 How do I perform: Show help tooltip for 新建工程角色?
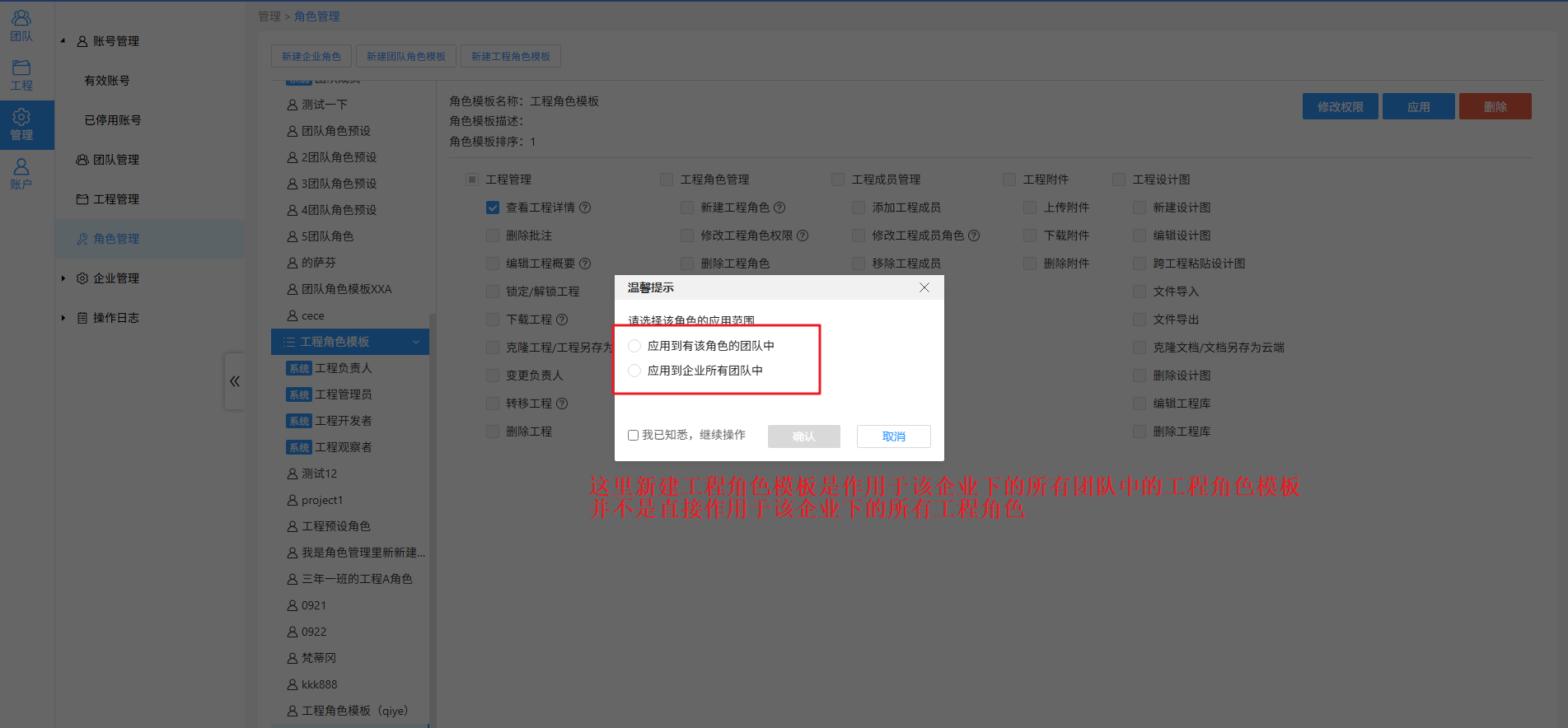pos(779,208)
